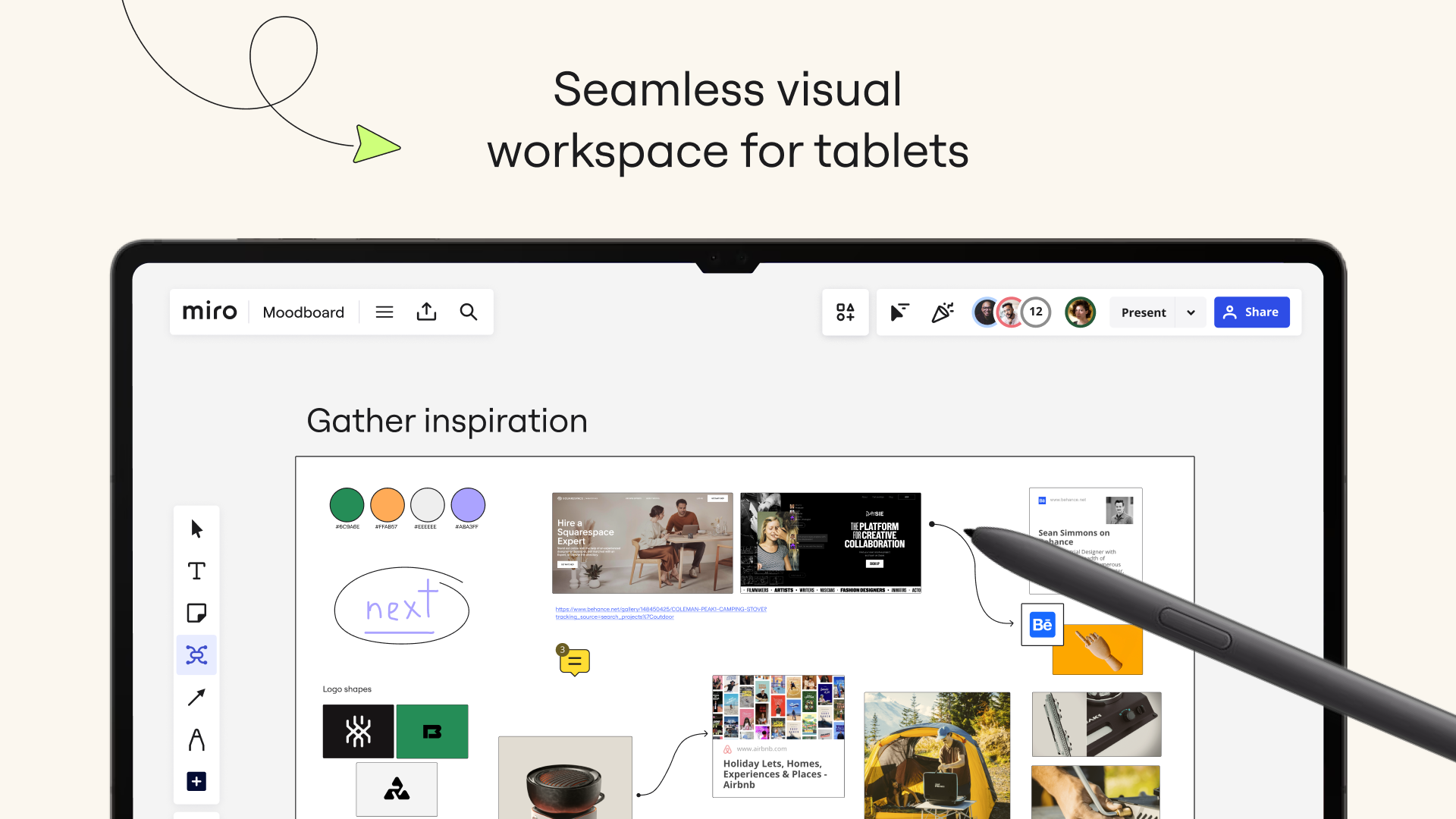Choose the sticky note tool
This screenshot has width=1456, height=819.
click(196, 613)
